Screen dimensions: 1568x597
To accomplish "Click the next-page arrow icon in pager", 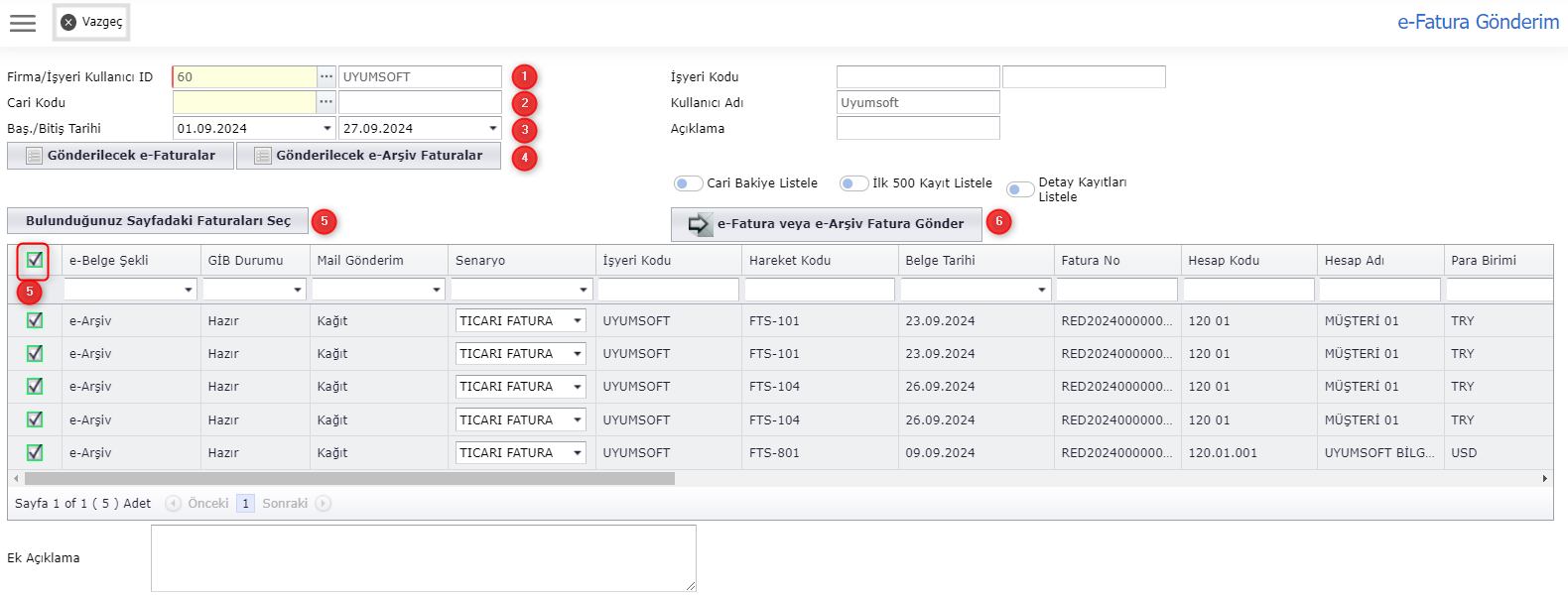I will coord(323,504).
